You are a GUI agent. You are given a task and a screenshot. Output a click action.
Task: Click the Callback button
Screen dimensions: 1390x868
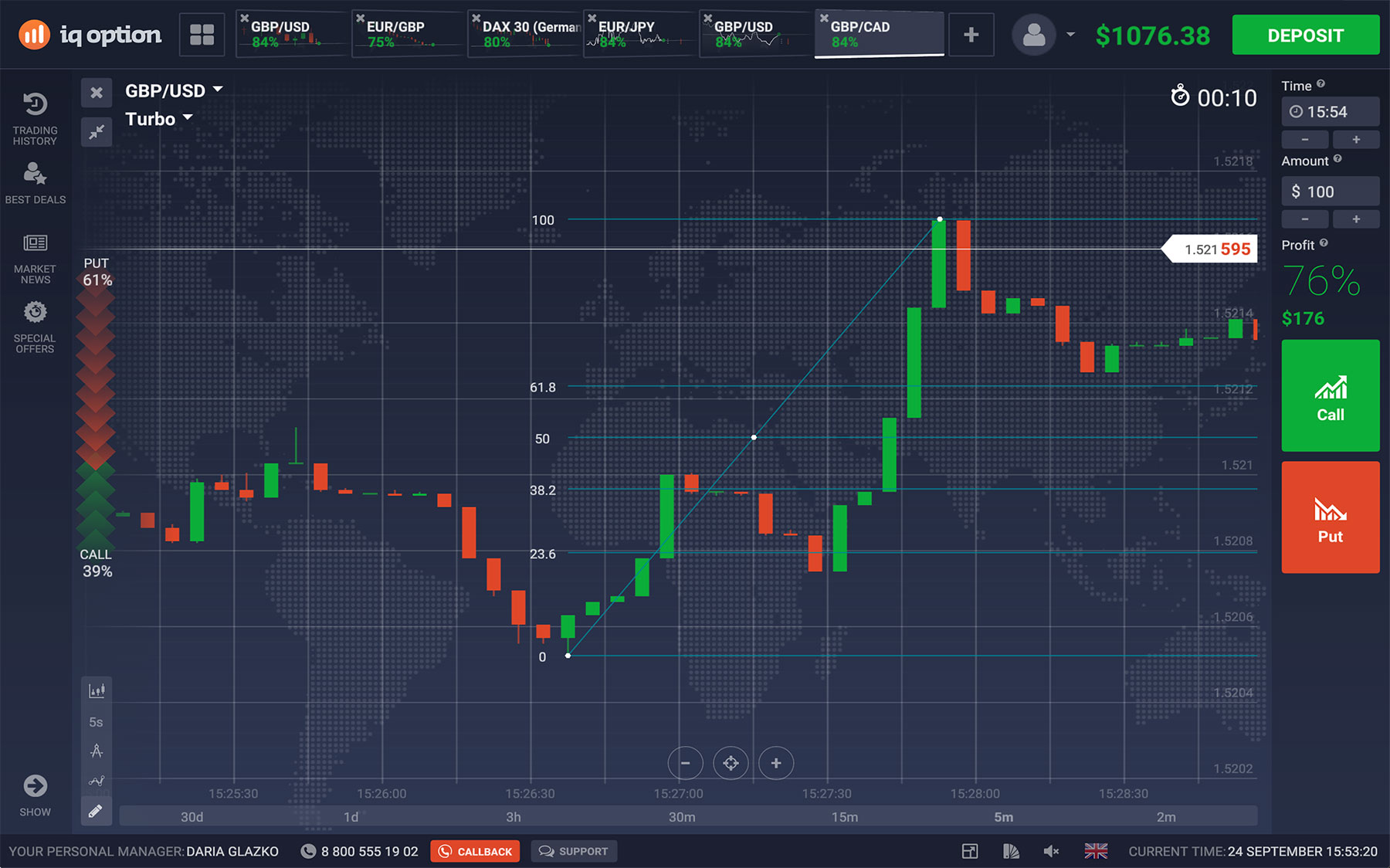coord(475,851)
